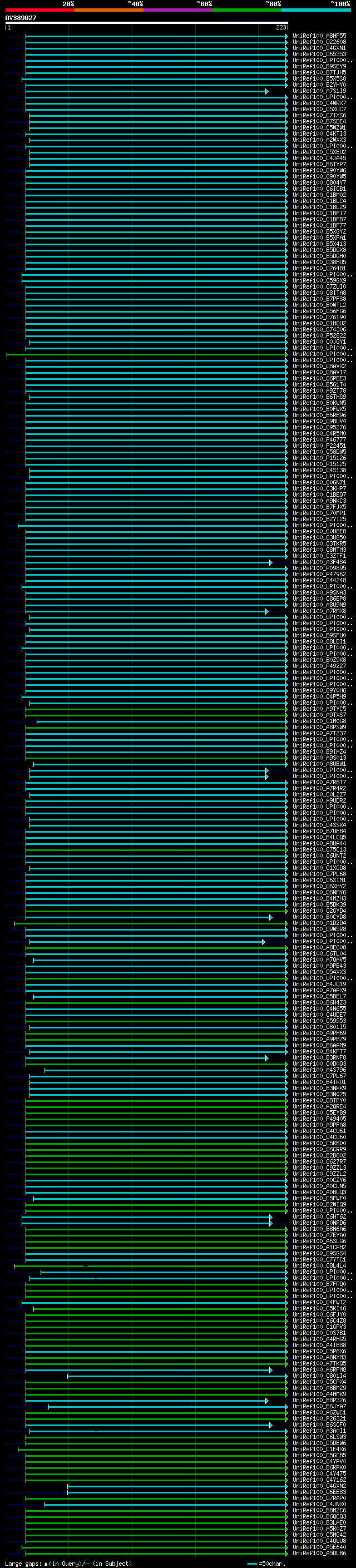
Task: Select the UniRef100_A7S1I9 label
Action: (x=319, y=91)
